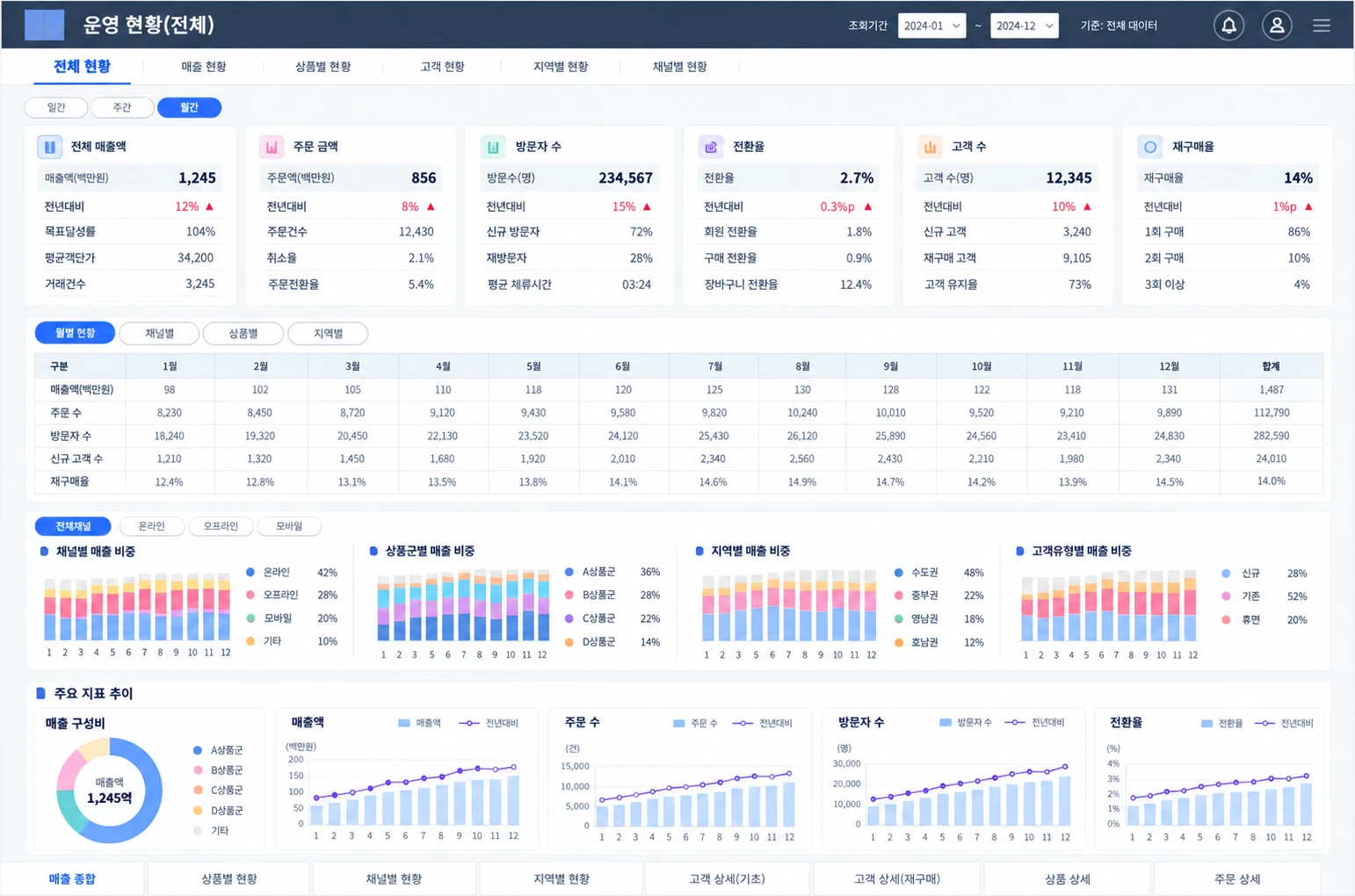Click the 전체 매출액 card icon
The width and height of the screenshot is (1355, 896).
[49, 147]
